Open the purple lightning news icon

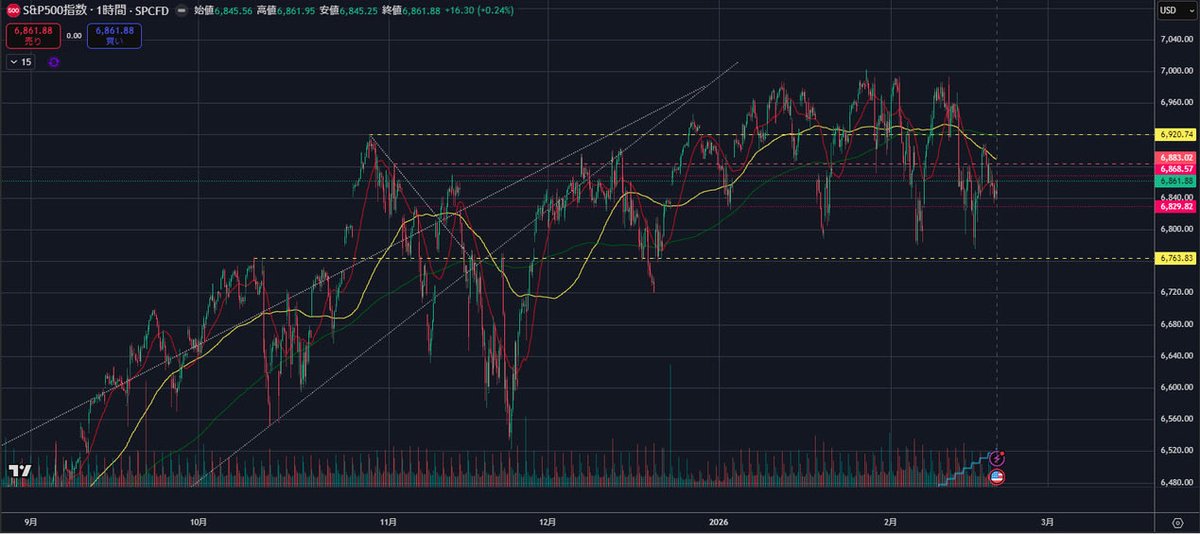coord(997,458)
